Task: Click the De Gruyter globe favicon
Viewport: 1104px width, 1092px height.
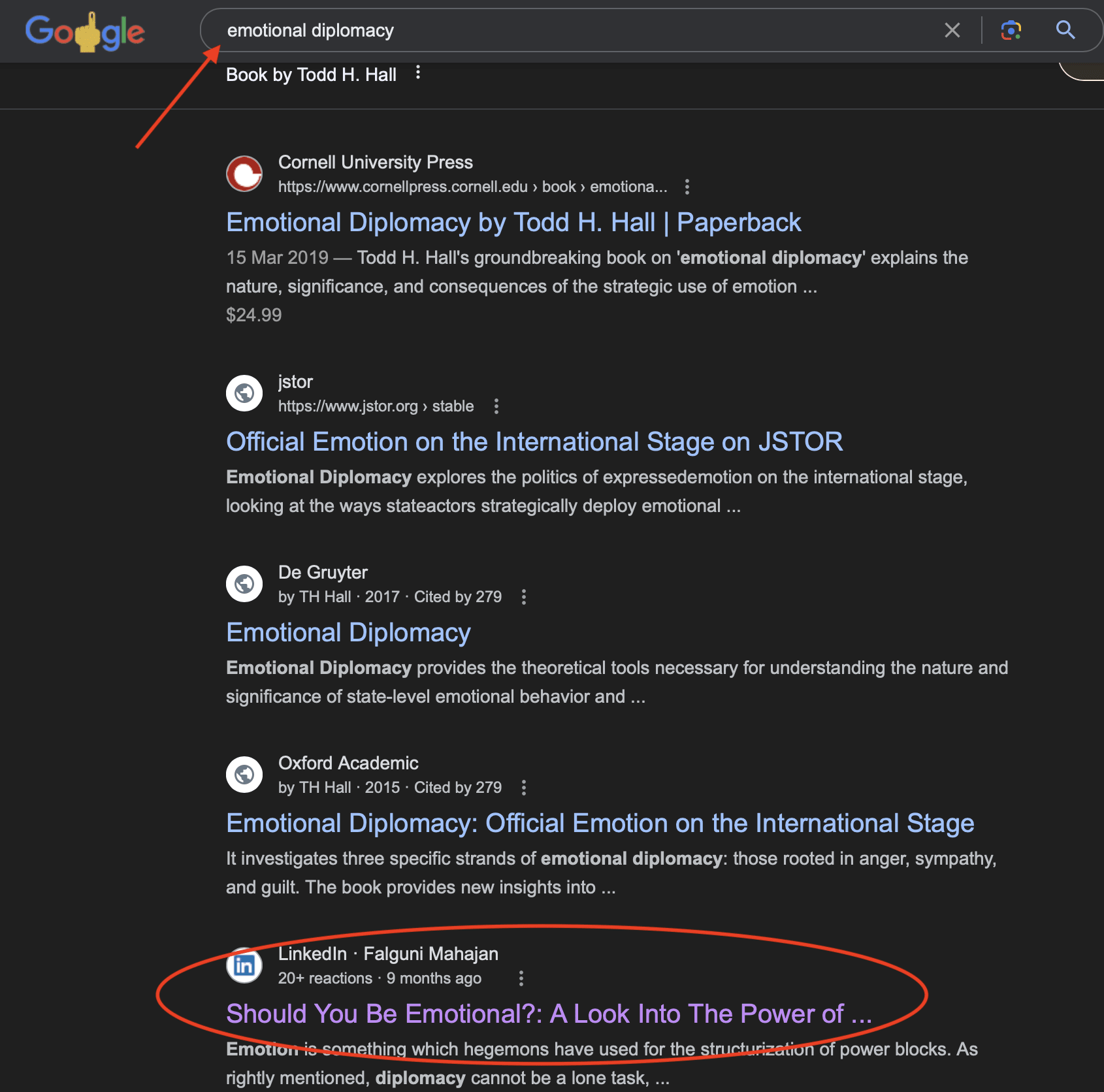Action: coord(244,584)
